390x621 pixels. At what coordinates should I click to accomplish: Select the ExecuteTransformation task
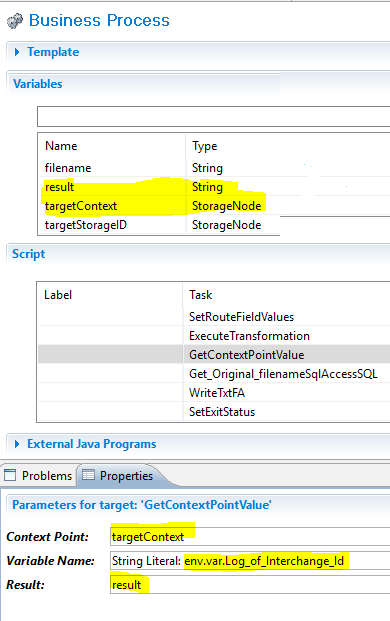point(249,336)
